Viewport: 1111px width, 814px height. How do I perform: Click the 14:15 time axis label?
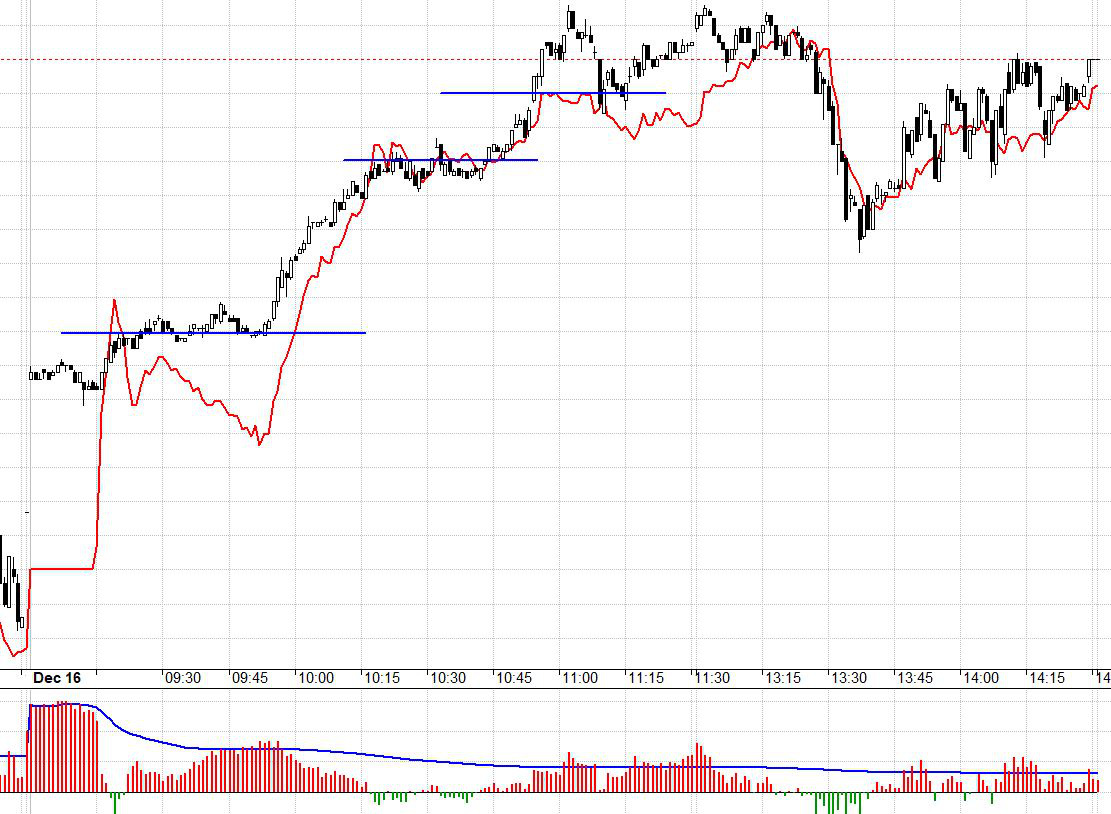(1047, 678)
